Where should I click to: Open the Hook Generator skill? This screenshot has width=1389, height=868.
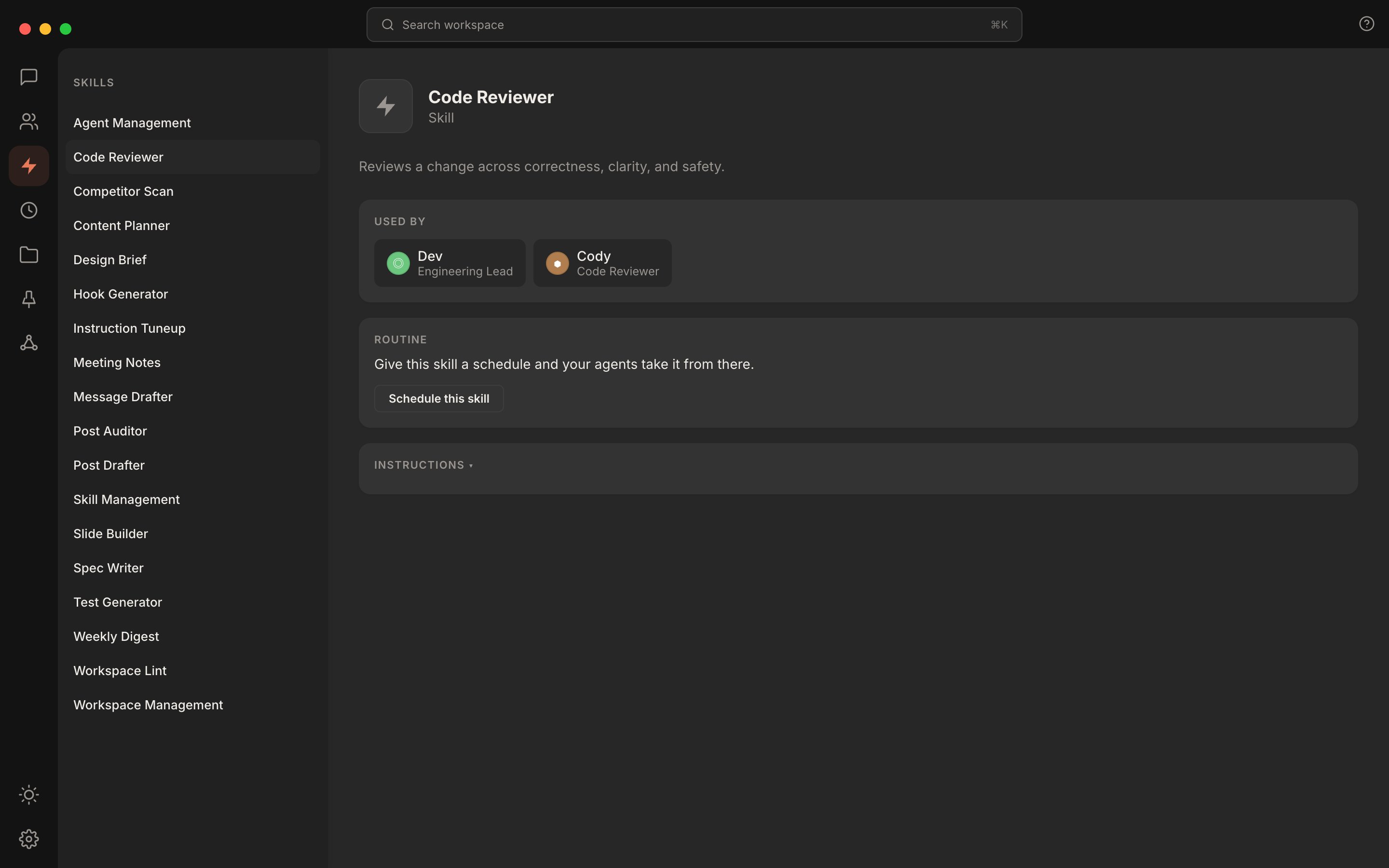point(193,294)
